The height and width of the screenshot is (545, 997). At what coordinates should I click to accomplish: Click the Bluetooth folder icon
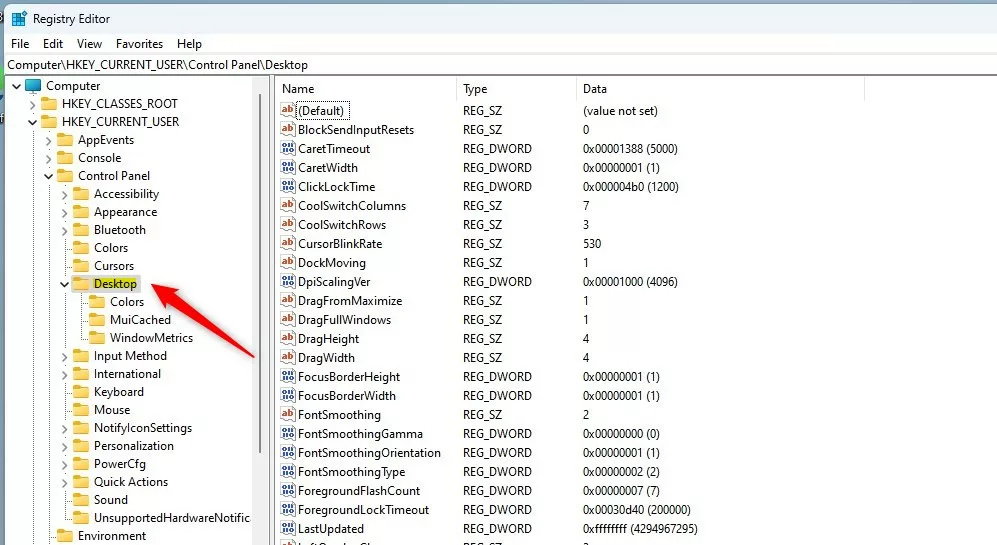(81, 230)
